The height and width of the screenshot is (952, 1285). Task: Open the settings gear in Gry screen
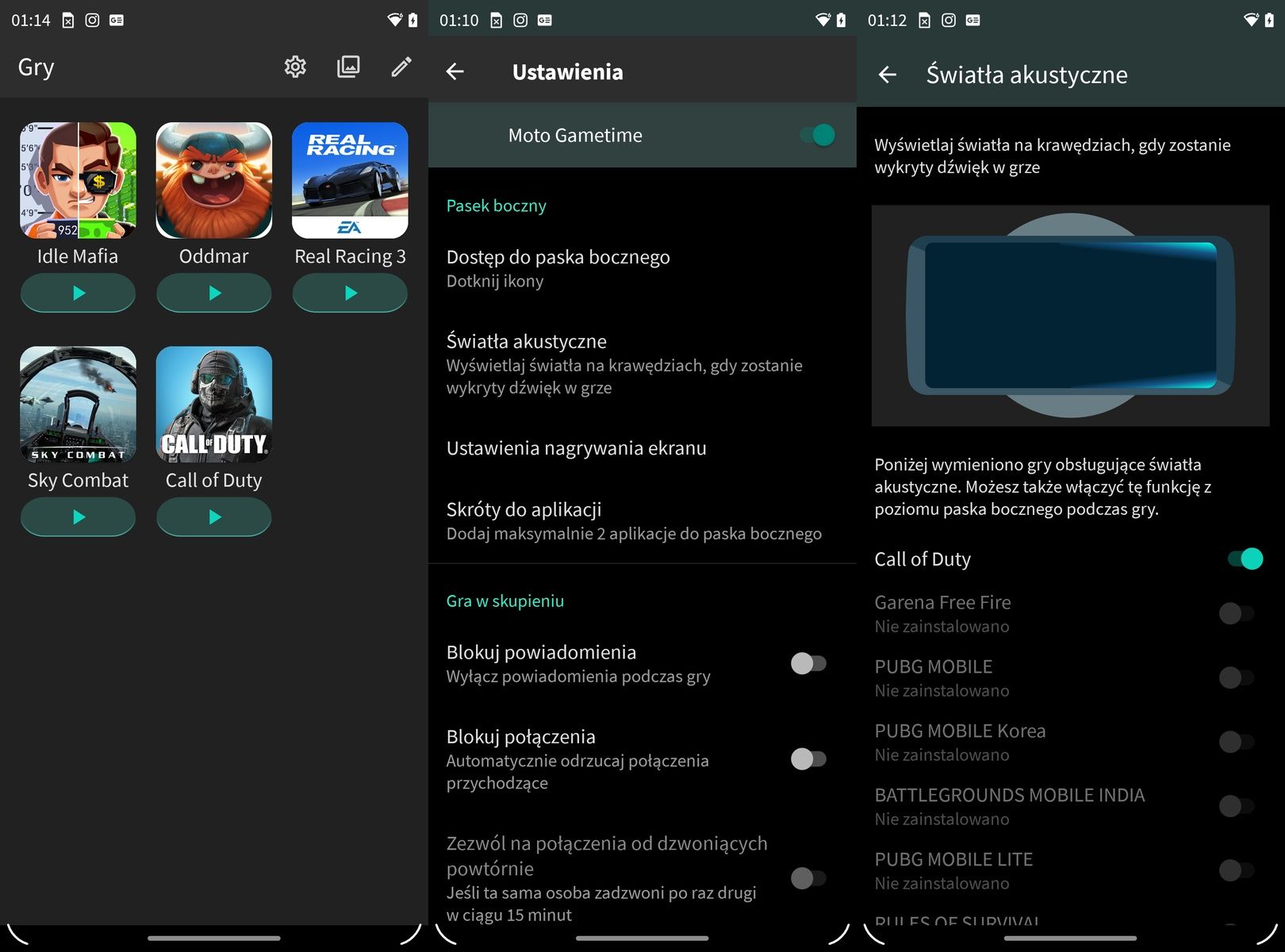[x=295, y=67]
